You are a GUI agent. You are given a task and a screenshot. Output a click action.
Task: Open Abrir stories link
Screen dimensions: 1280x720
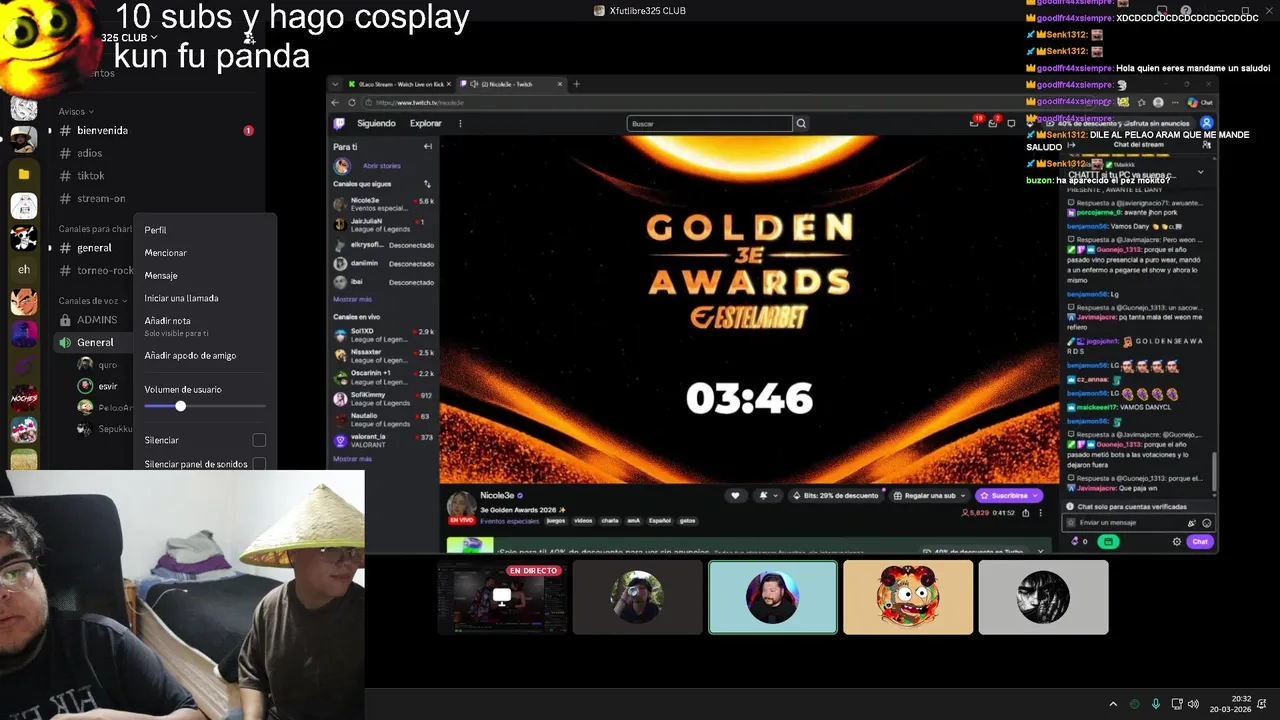[x=381, y=166]
